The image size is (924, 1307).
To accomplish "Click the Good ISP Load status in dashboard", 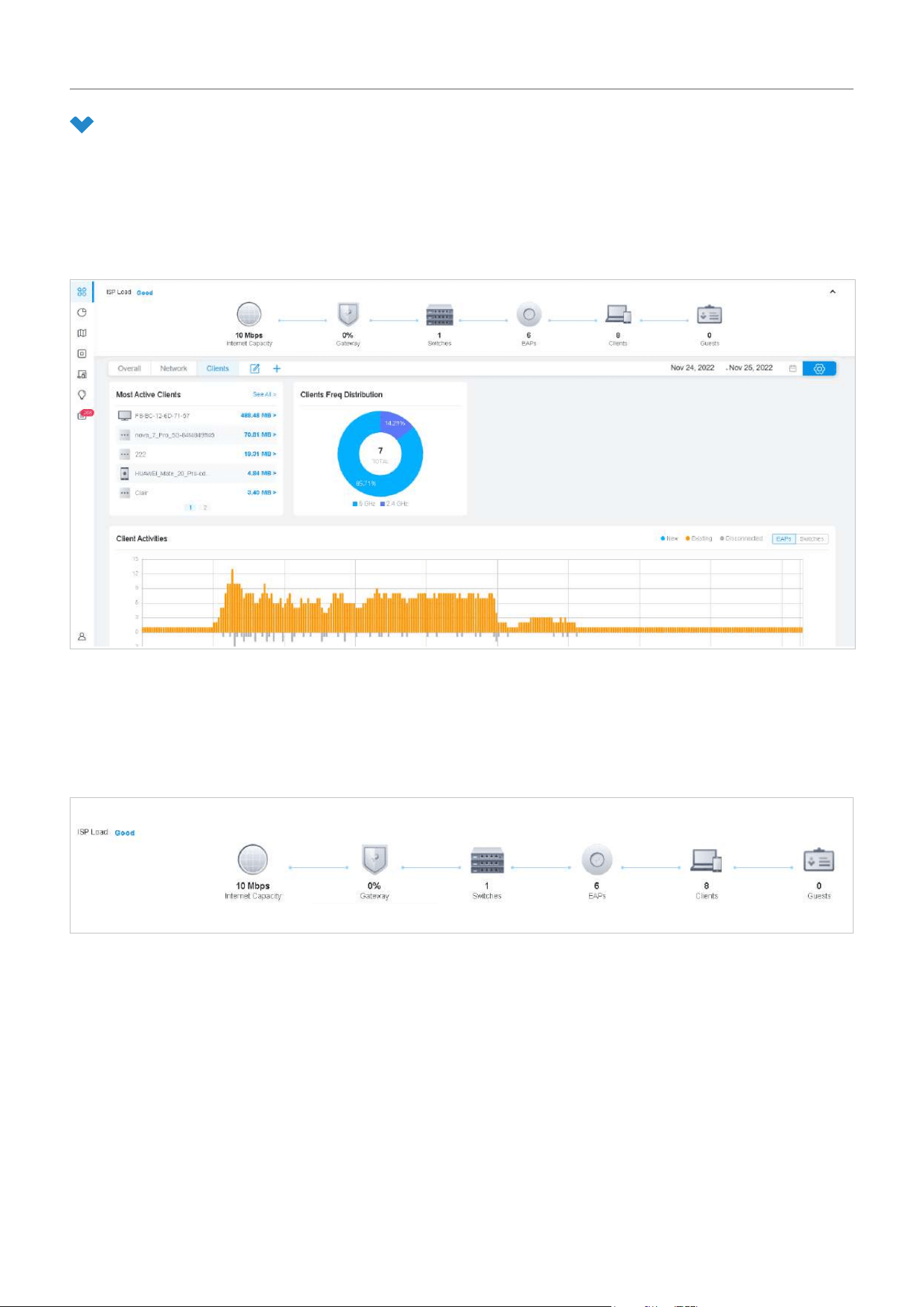I will pyautogui.click(x=144, y=293).
